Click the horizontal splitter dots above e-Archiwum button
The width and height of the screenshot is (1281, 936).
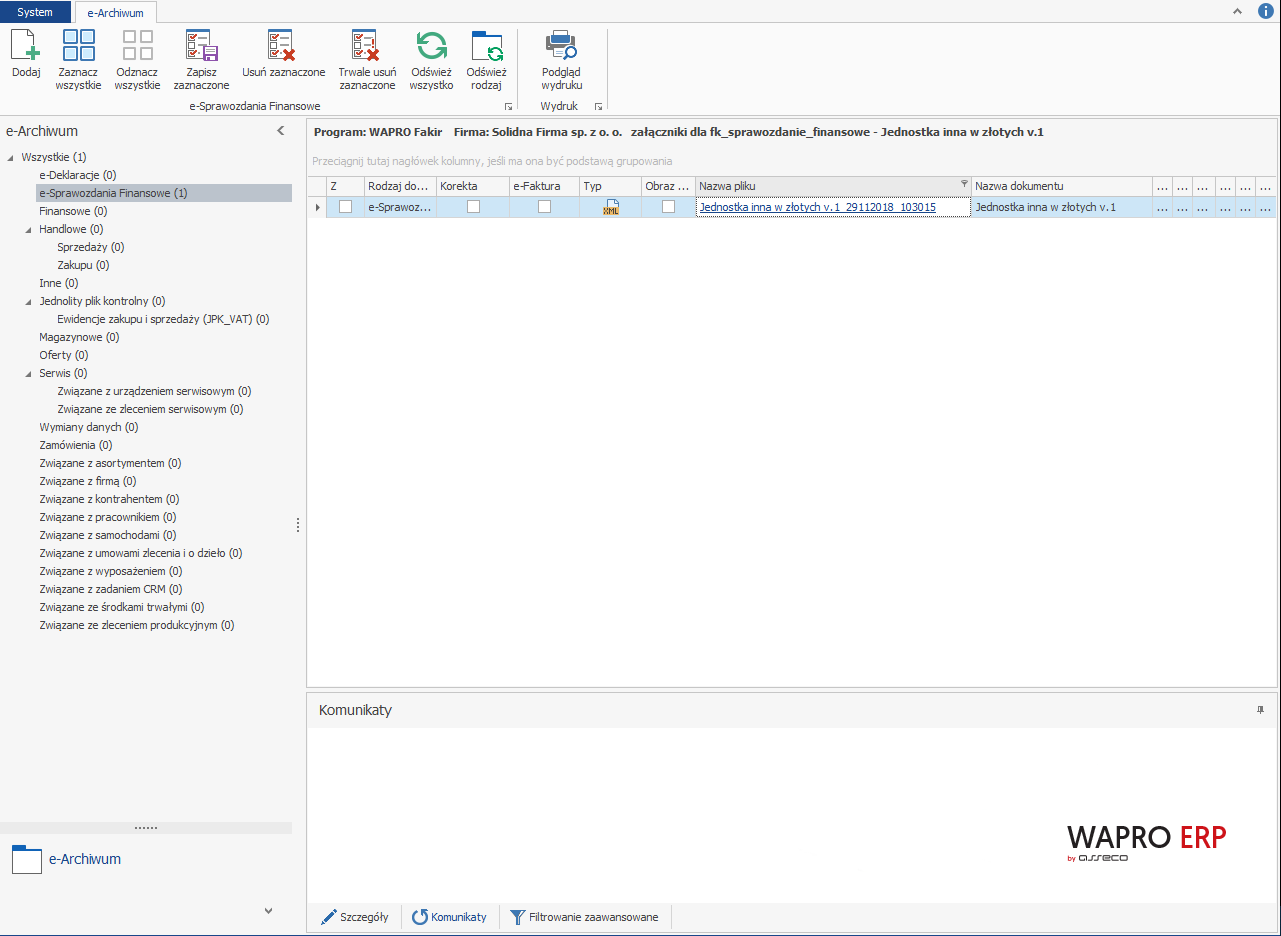pyautogui.click(x=146, y=828)
